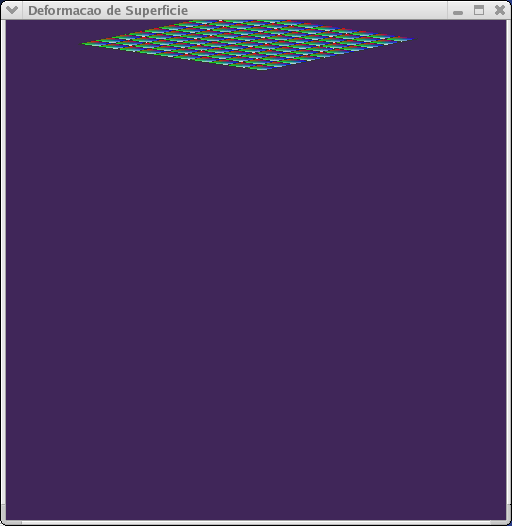The height and width of the screenshot is (526, 512).
Task: Close the Deformacao de Superficie window
Action: (x=500, y=10)
